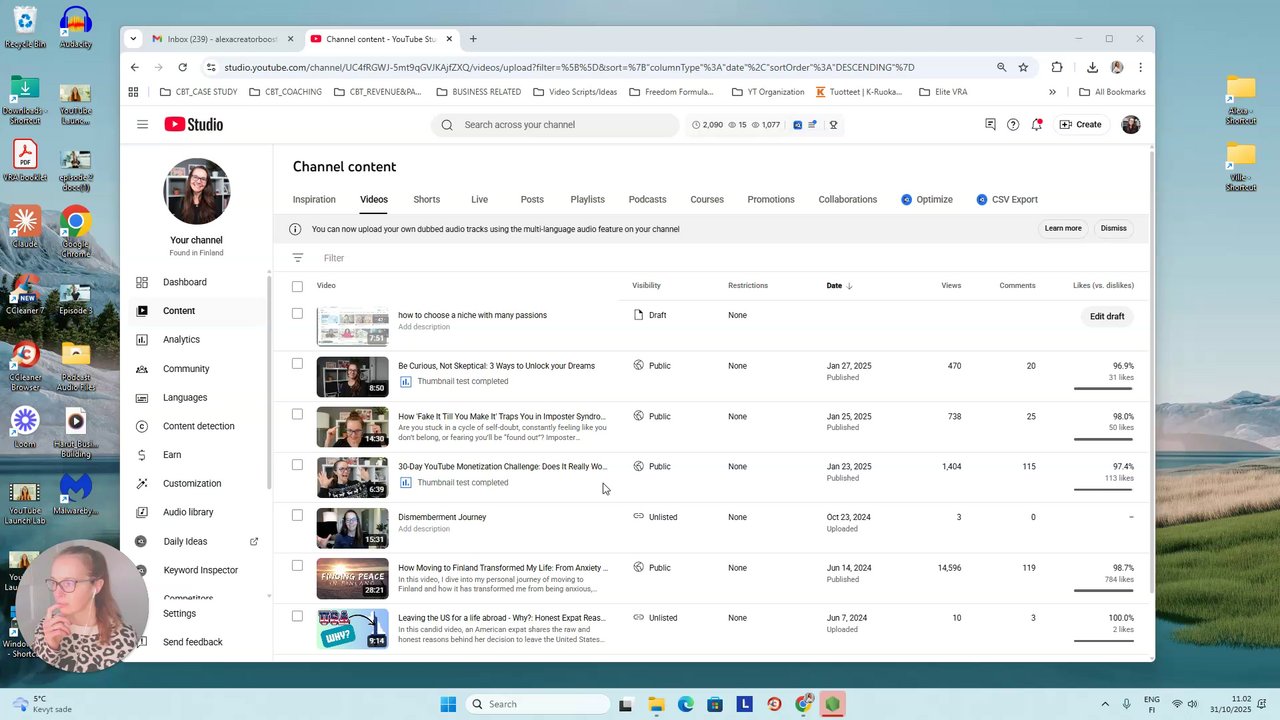Click the Content detection copyright icon
This screenshot has height=720, width=1280.
click(x=142, y=426)
